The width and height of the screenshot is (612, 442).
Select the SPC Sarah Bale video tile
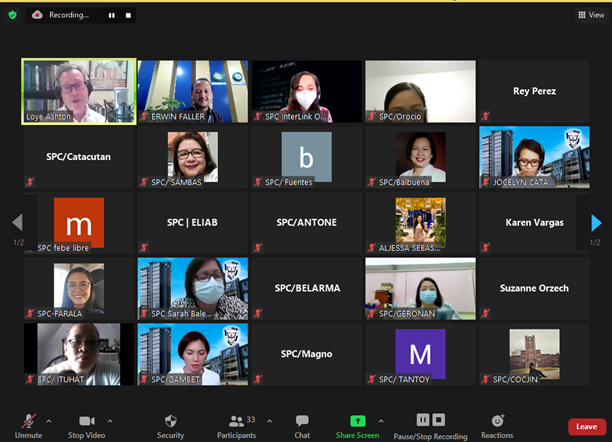click(193, 288)
